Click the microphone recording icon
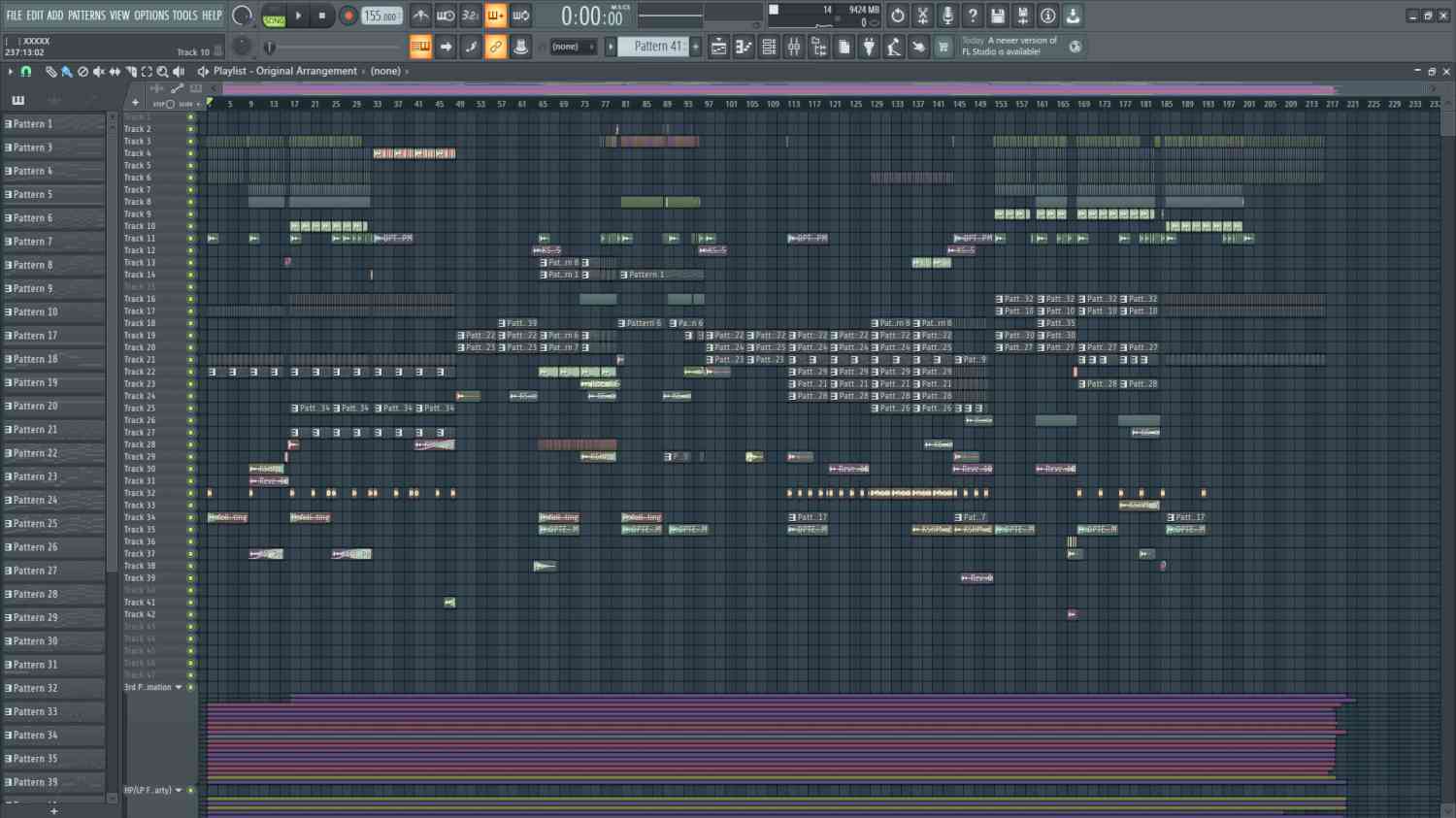The image size is (1456, 818). (947, 16)
